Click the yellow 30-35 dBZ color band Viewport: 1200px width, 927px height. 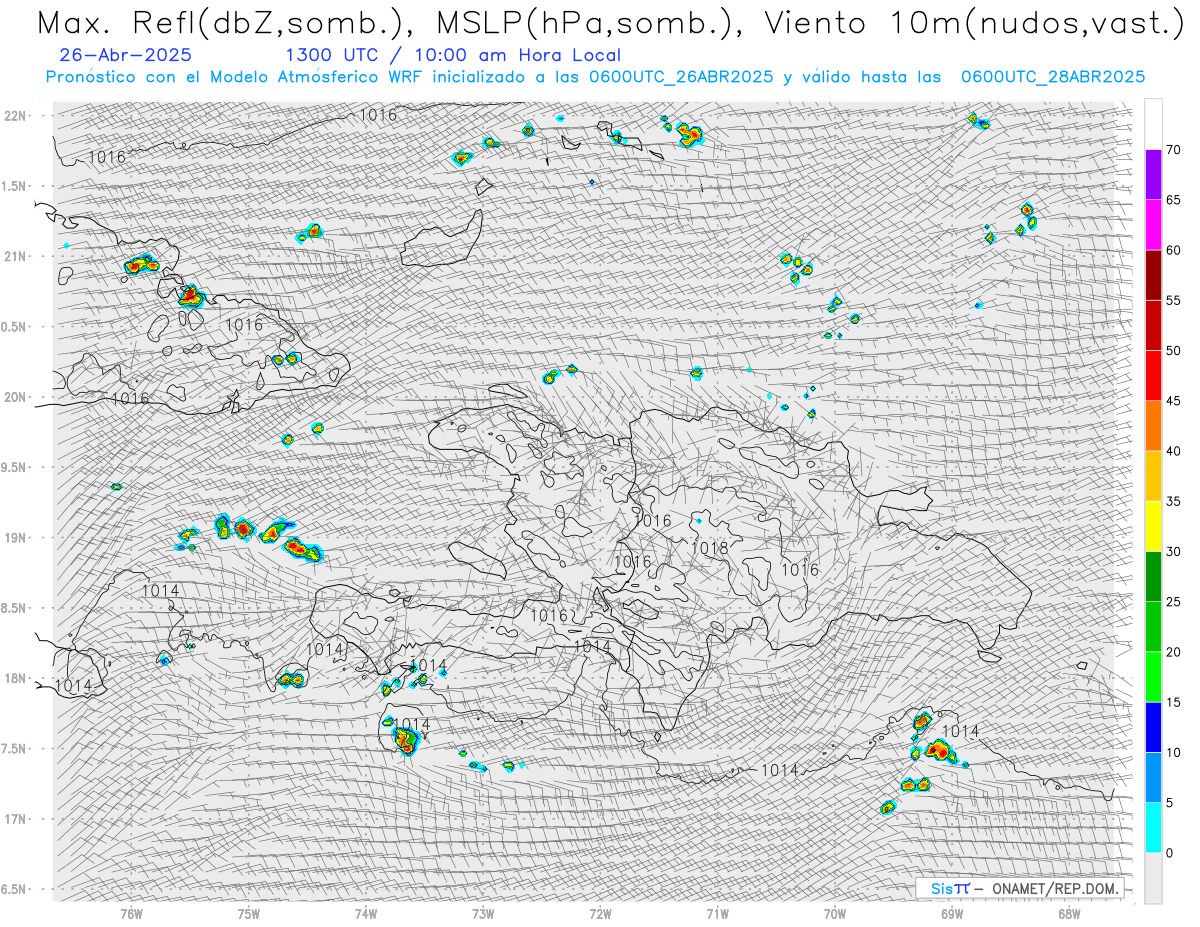pyautogui.click(x=1153, y=526)
